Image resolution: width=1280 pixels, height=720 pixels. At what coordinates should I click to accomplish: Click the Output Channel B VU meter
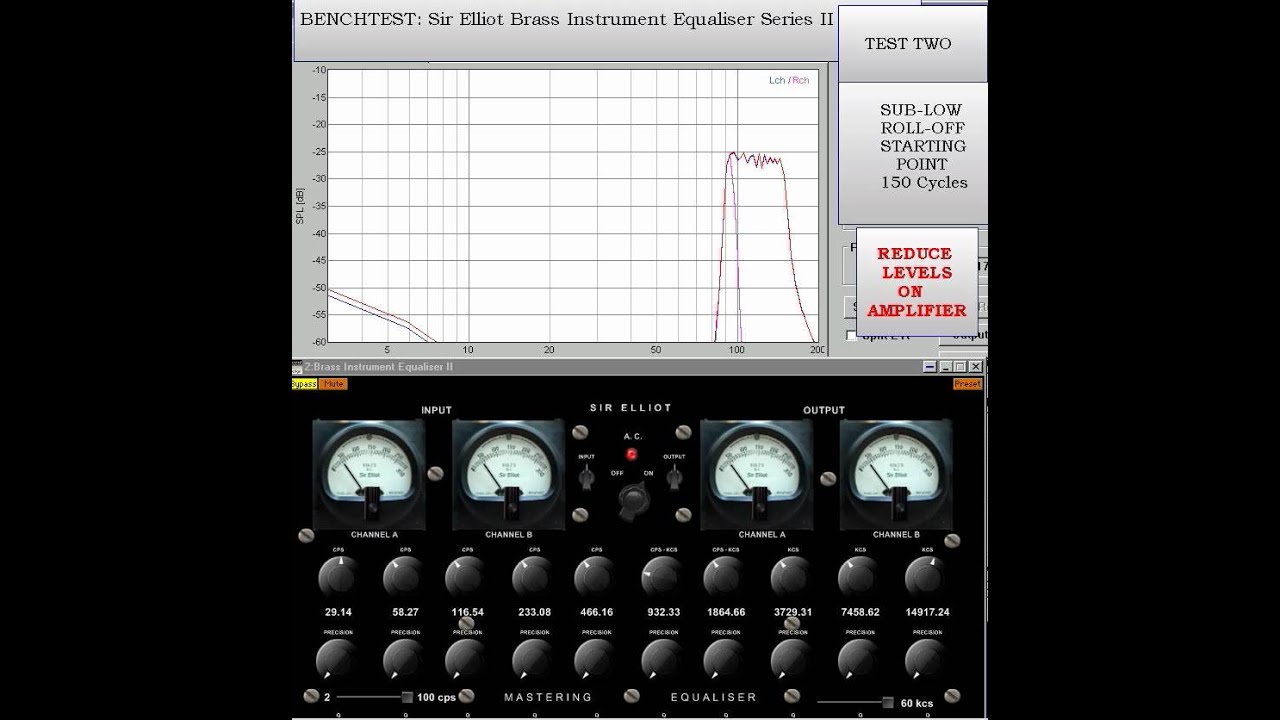[896, 474]
